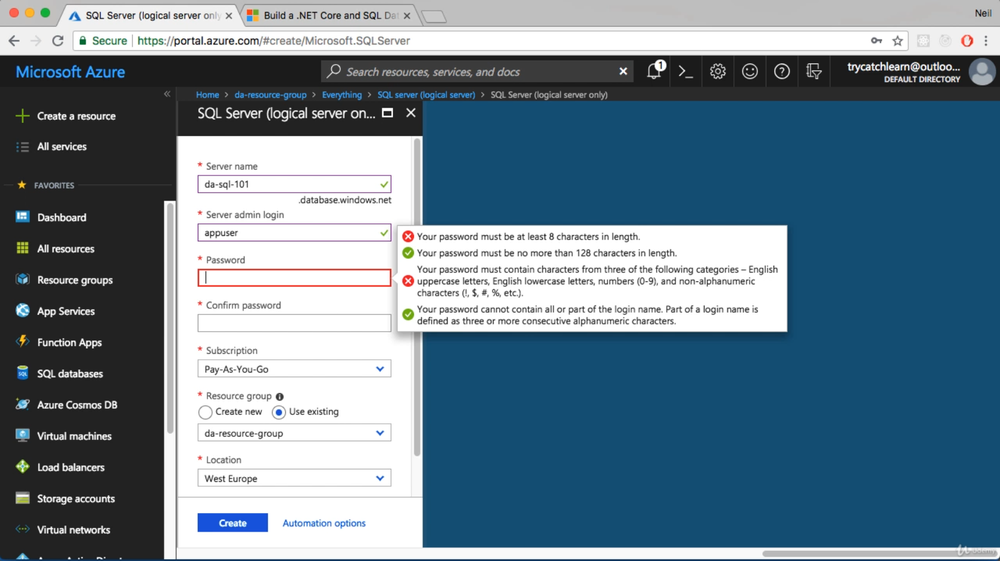Screen dimensions: 1000x561
Task: Open directory and subscription filter icon
Action: (813, 71)
